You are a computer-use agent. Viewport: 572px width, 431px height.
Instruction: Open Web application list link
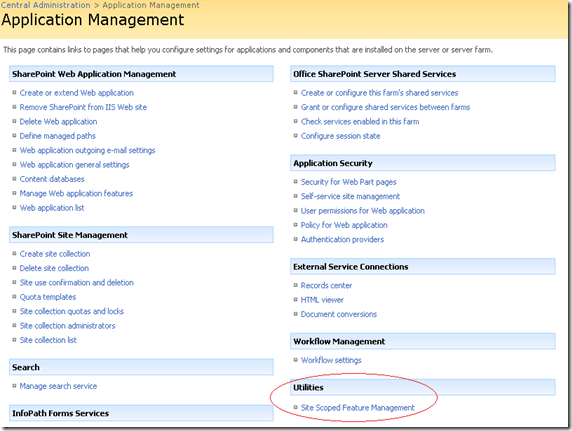pyautogui.click(x=52, y=208)
